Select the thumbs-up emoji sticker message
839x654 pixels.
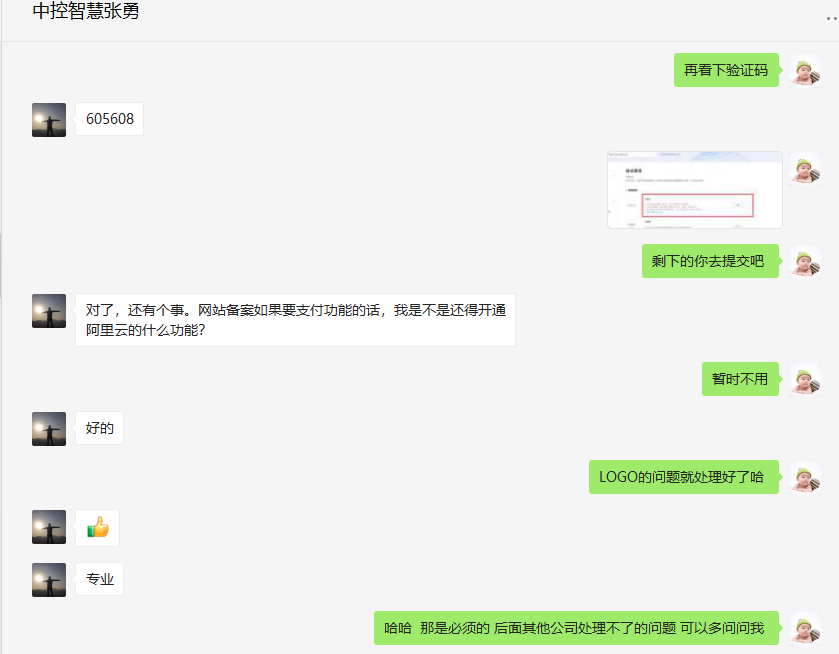tap(98, 527)
